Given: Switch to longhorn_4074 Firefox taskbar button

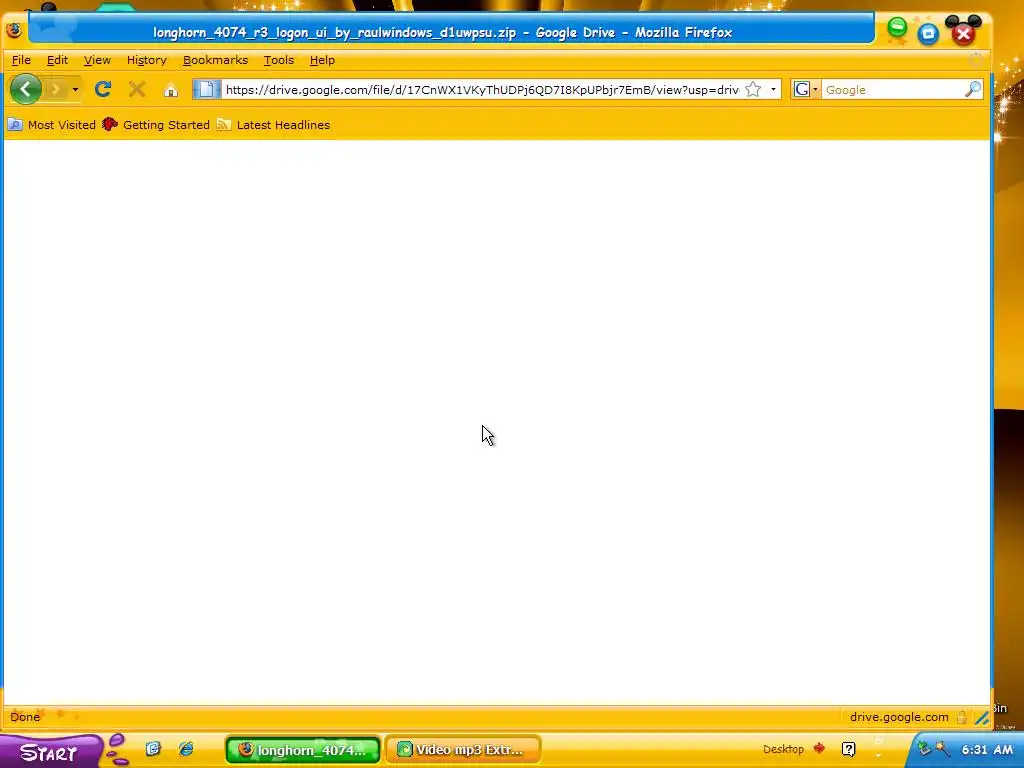Looking at the screenshot, I should 302,750.
